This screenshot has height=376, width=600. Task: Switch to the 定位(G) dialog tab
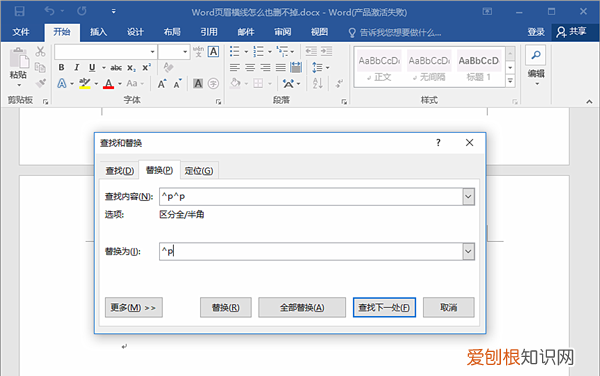(x=199, y=171)
